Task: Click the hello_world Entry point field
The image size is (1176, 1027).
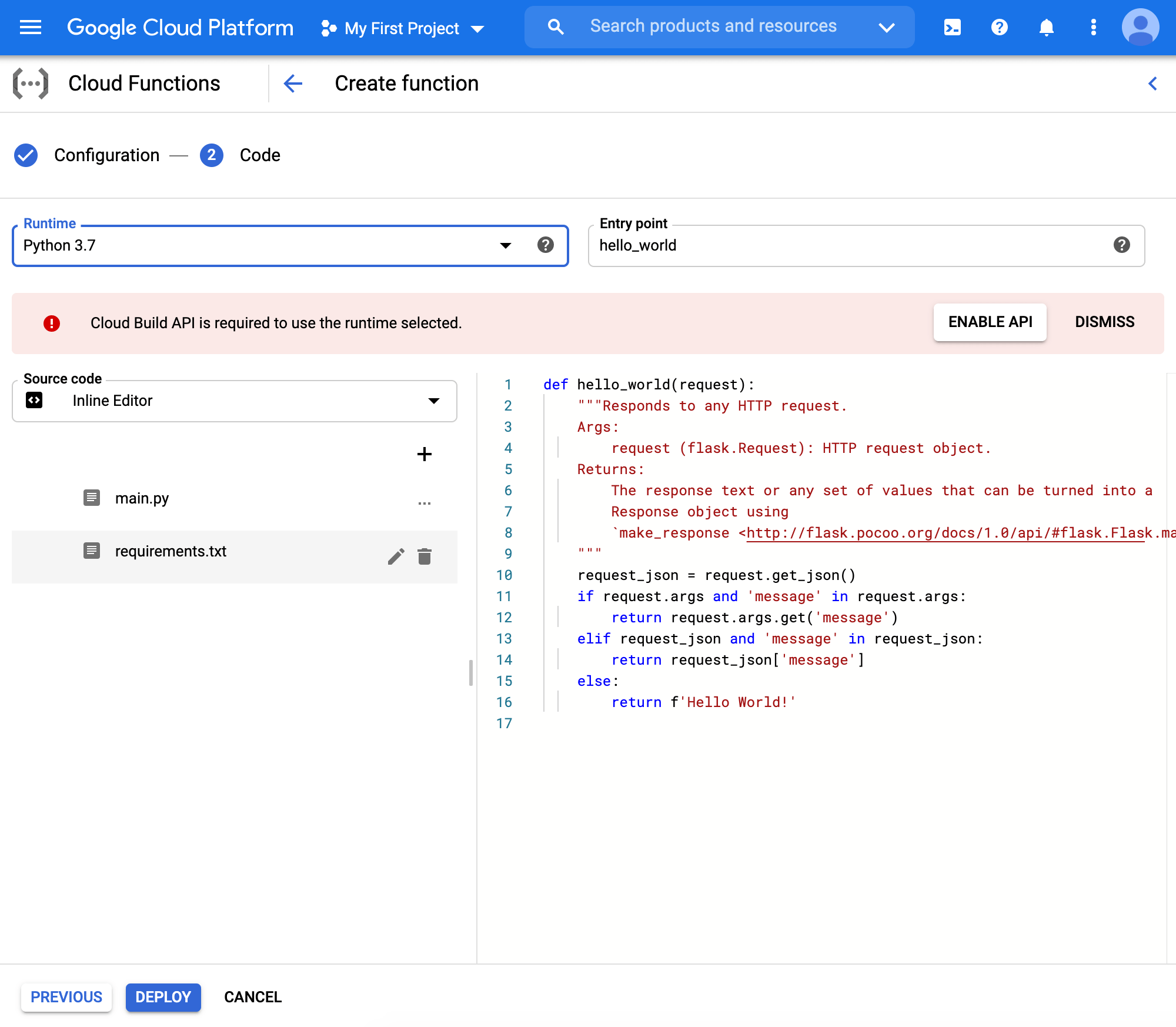Action: pyautogui.click(x=823, y=245)
